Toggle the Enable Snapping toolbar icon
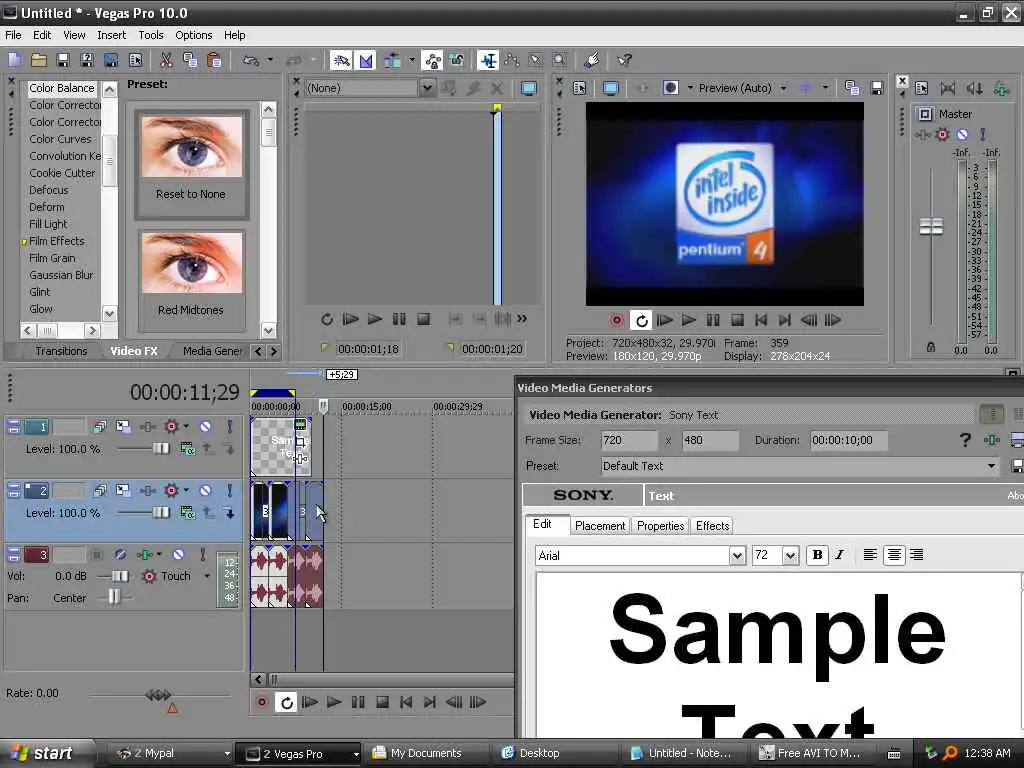 point(341,61)
